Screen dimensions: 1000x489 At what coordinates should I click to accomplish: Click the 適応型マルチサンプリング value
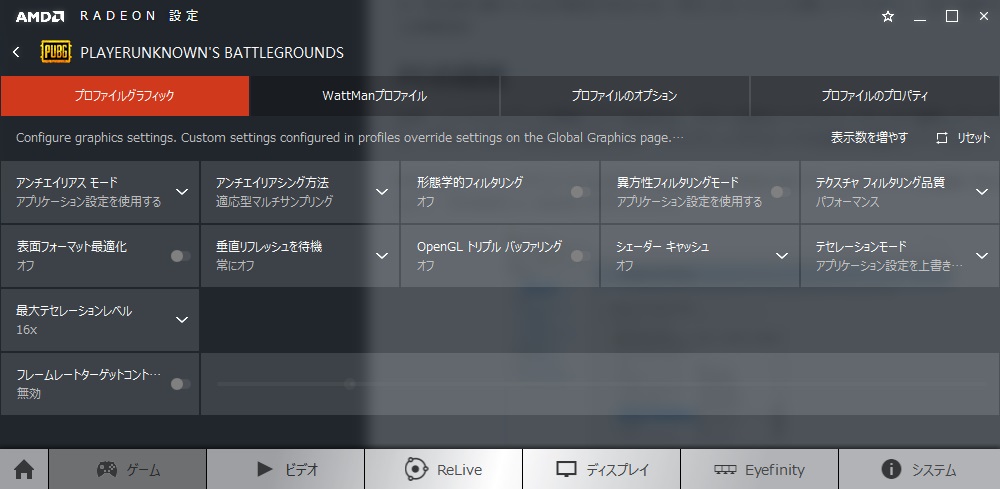pos(274,201)
